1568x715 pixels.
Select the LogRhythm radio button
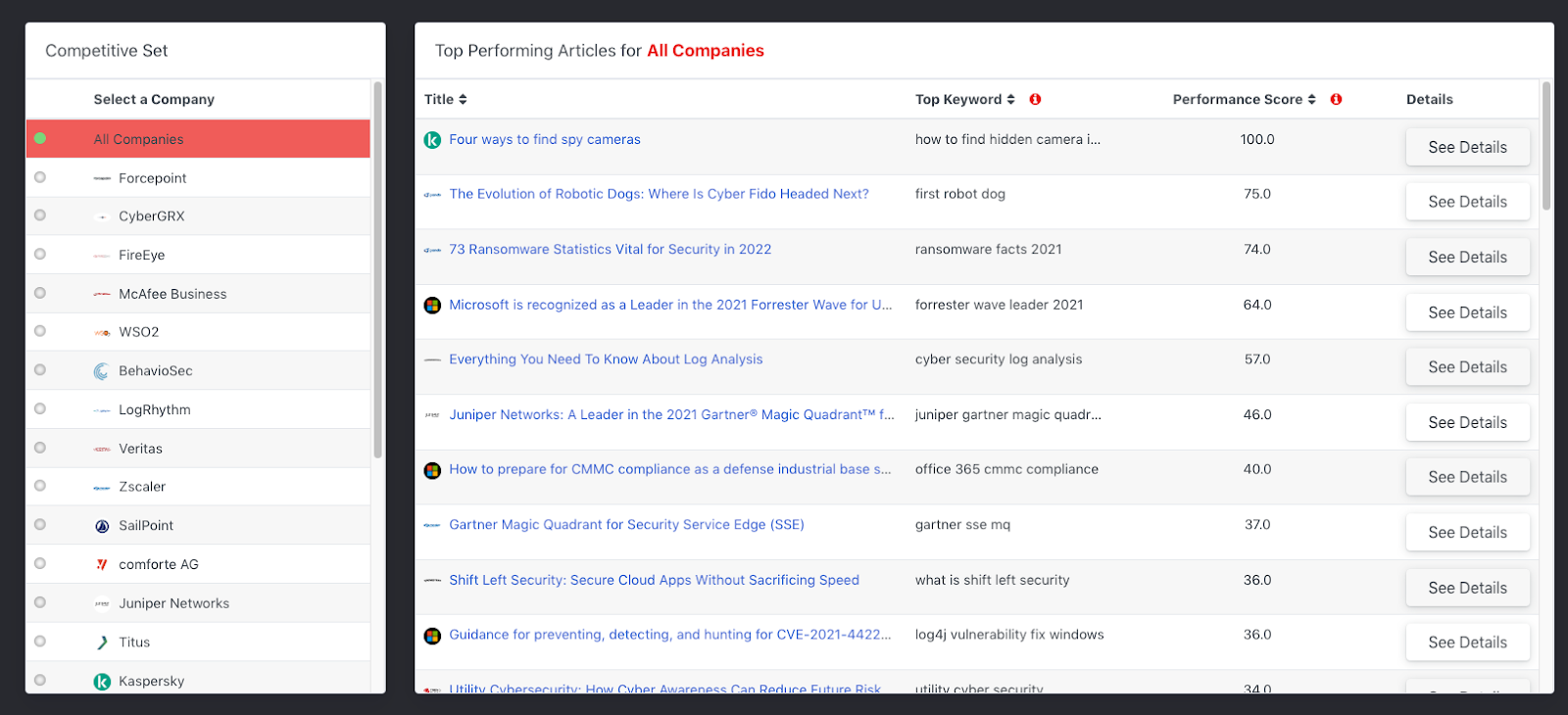coord(40,409)
